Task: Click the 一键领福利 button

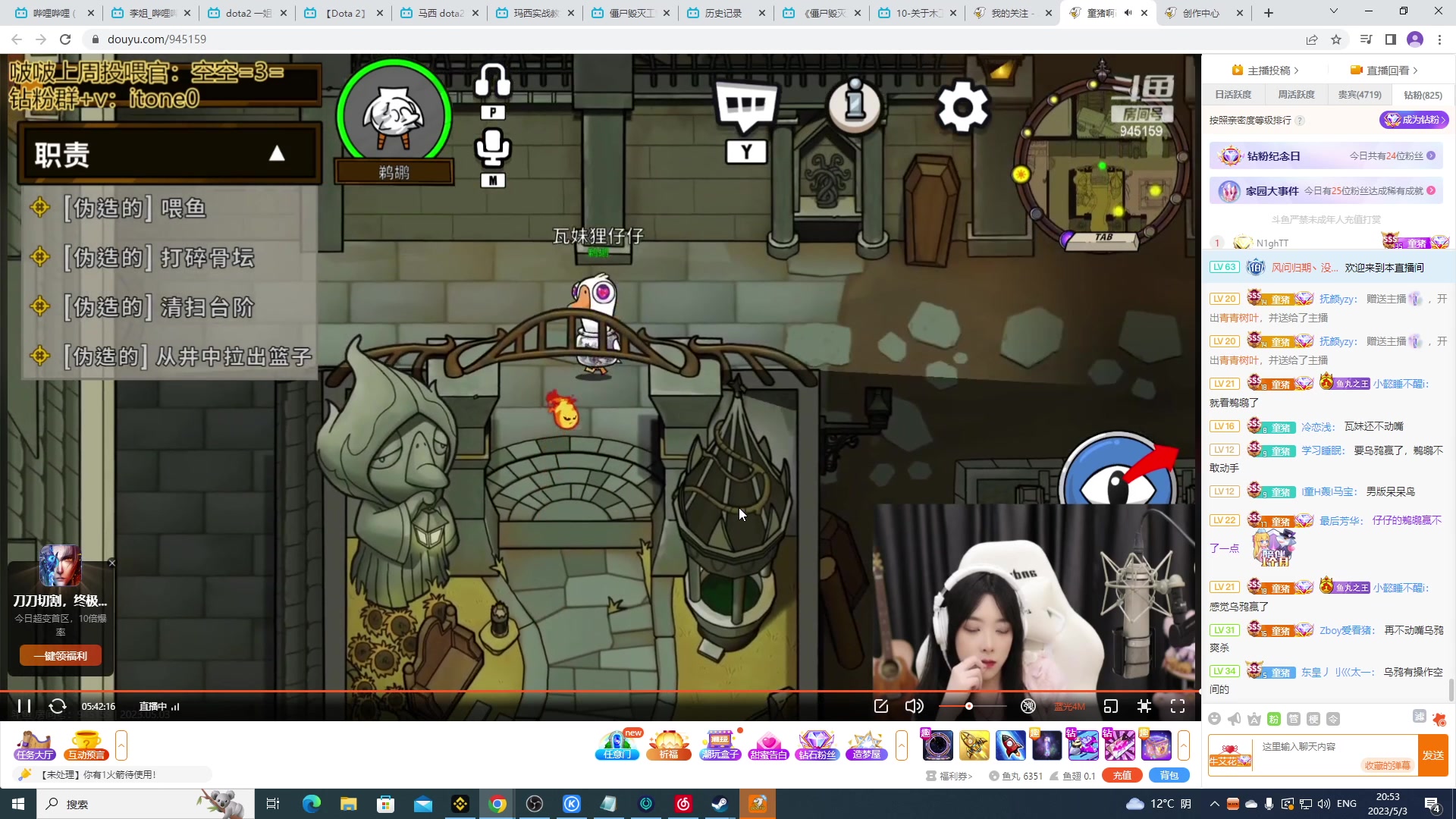Action: click(61, 656)
